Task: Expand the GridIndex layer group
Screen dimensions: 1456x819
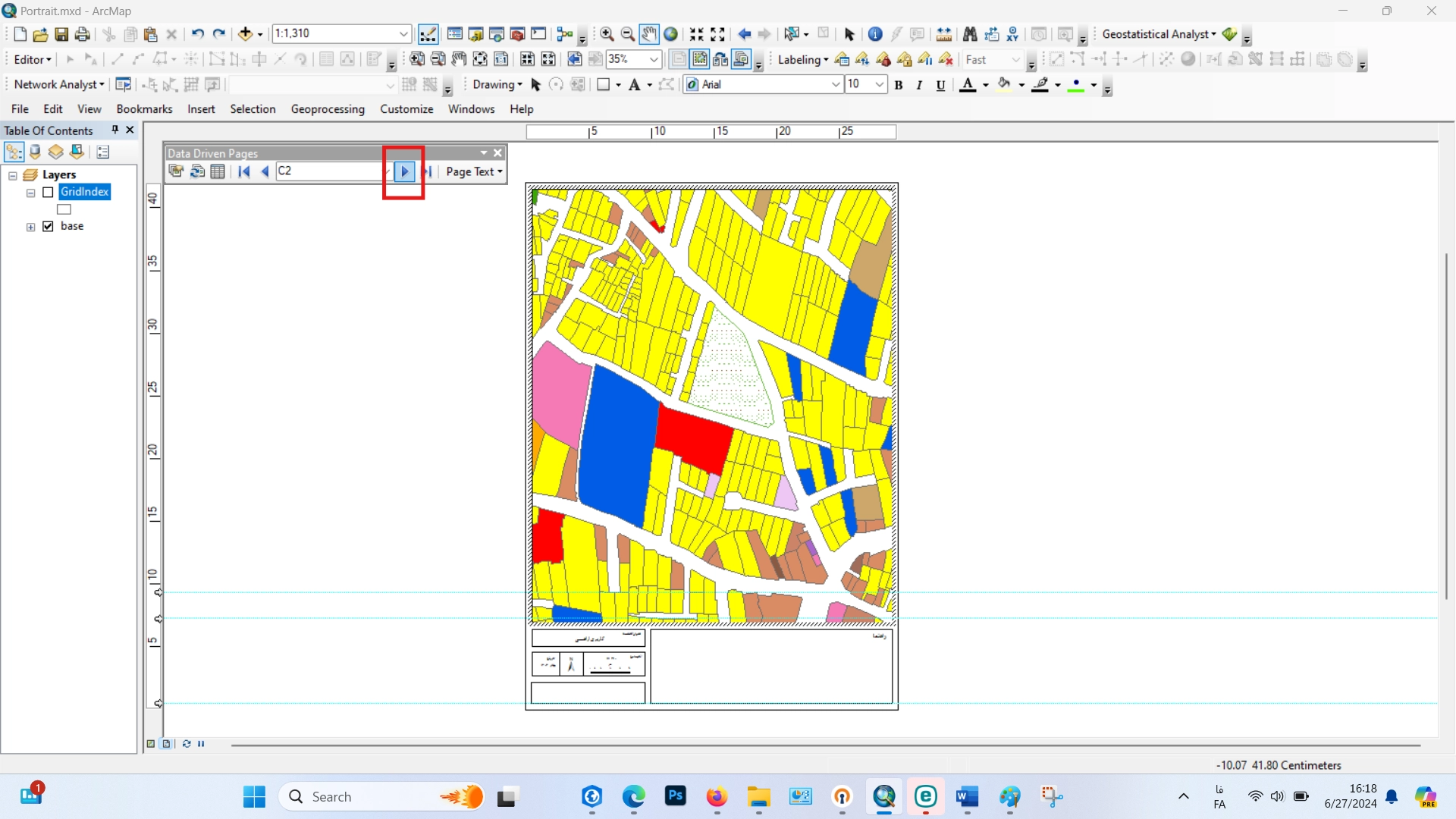Action: (31, 192)
